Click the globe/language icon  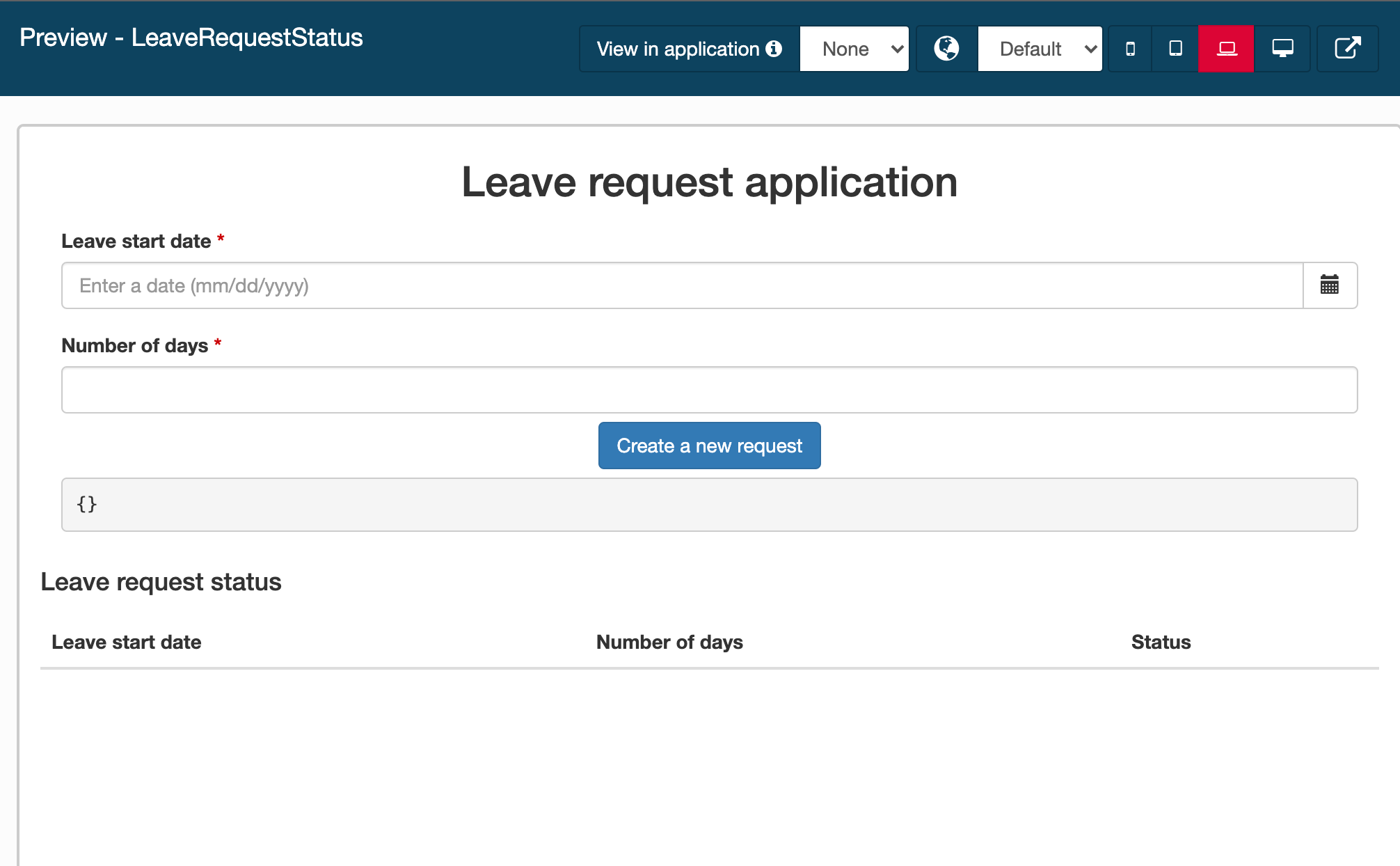click(945, 47)
